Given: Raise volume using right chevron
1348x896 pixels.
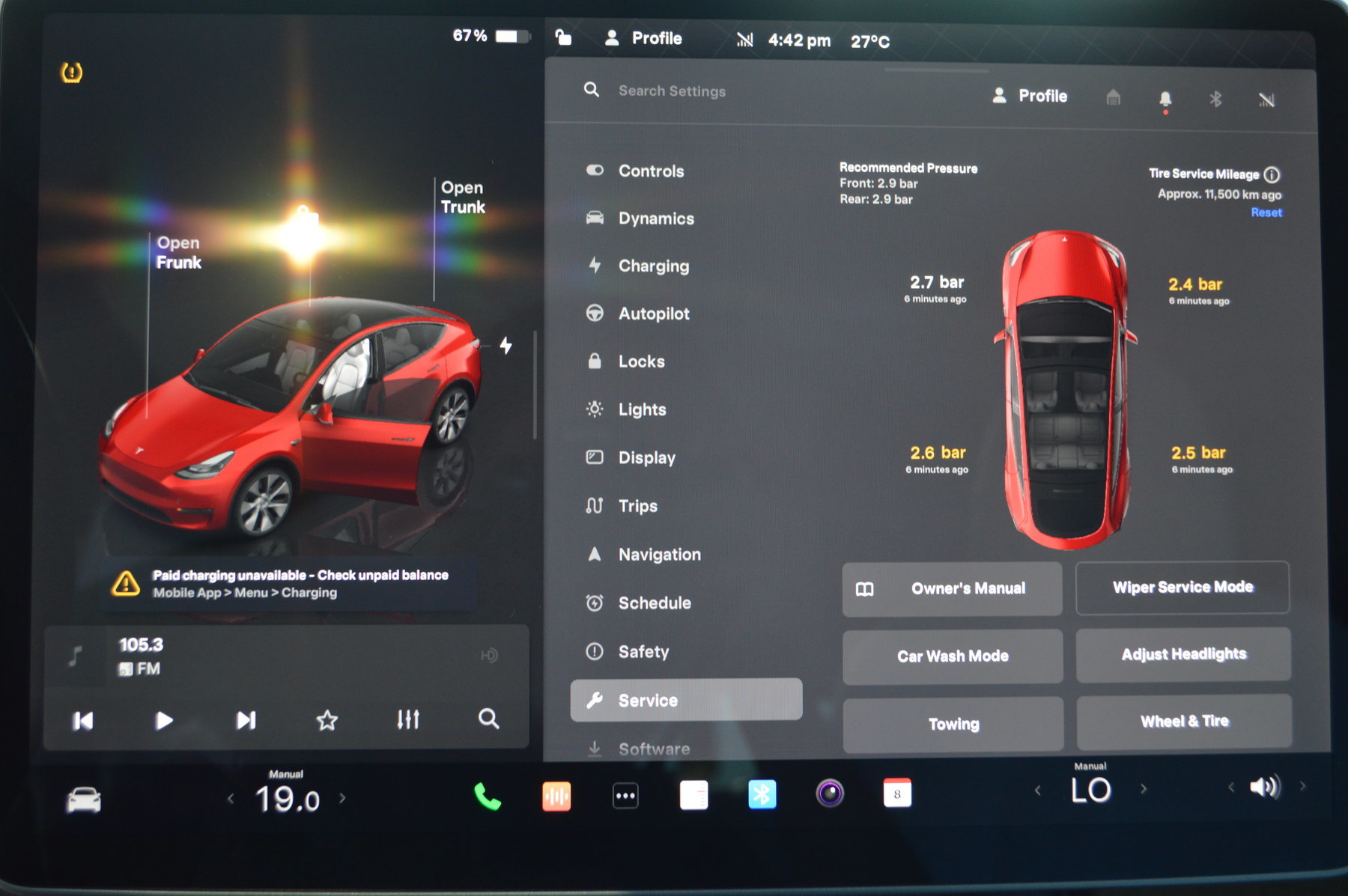Looking at the screenshot, I should point(1303,786).
